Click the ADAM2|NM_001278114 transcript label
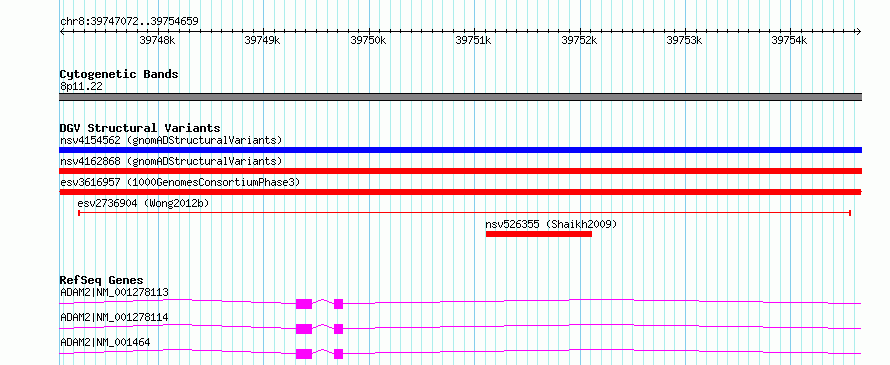This screenshot has width=890, height=365. [x=114, y=317]
